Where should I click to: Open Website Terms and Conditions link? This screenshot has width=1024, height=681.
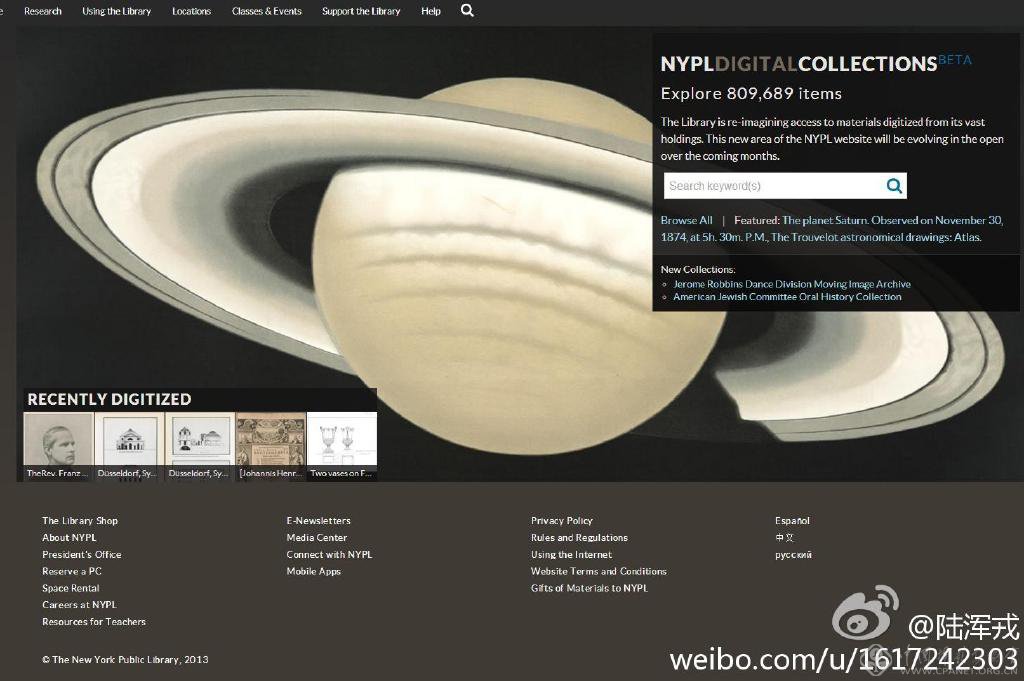coord(599,571)
